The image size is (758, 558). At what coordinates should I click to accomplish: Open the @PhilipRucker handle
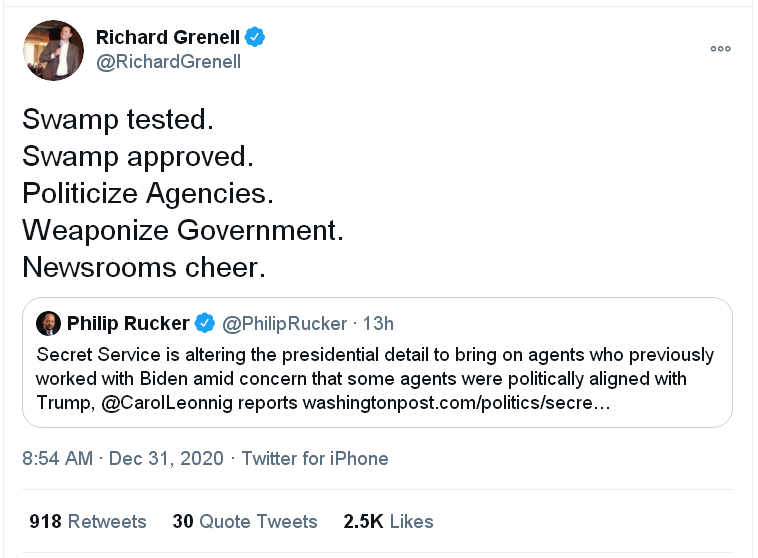tap(284, 323)
